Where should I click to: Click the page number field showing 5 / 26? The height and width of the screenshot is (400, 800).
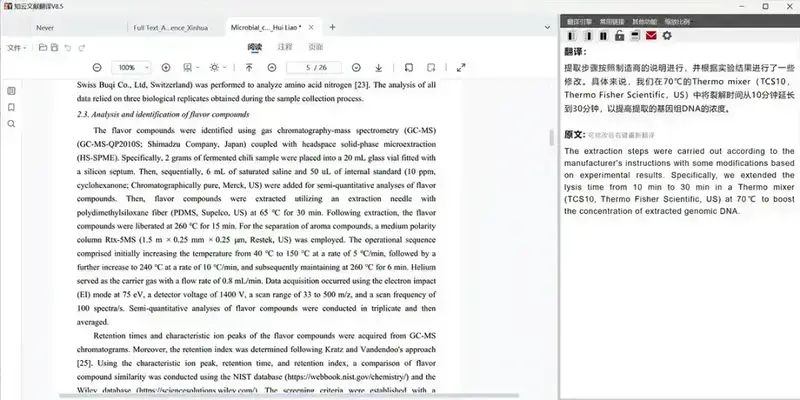click(314, 67)
